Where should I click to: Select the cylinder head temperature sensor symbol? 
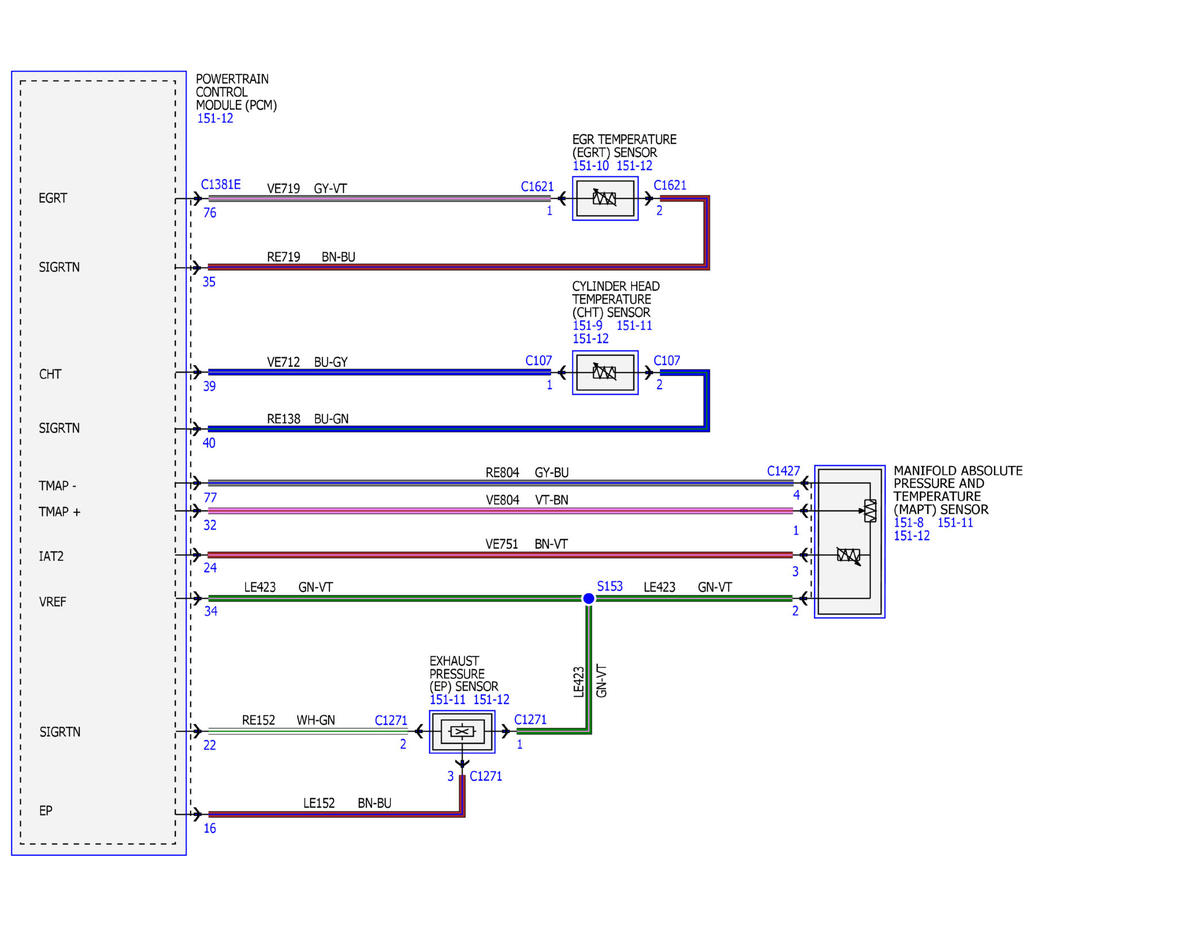[605, 373]
